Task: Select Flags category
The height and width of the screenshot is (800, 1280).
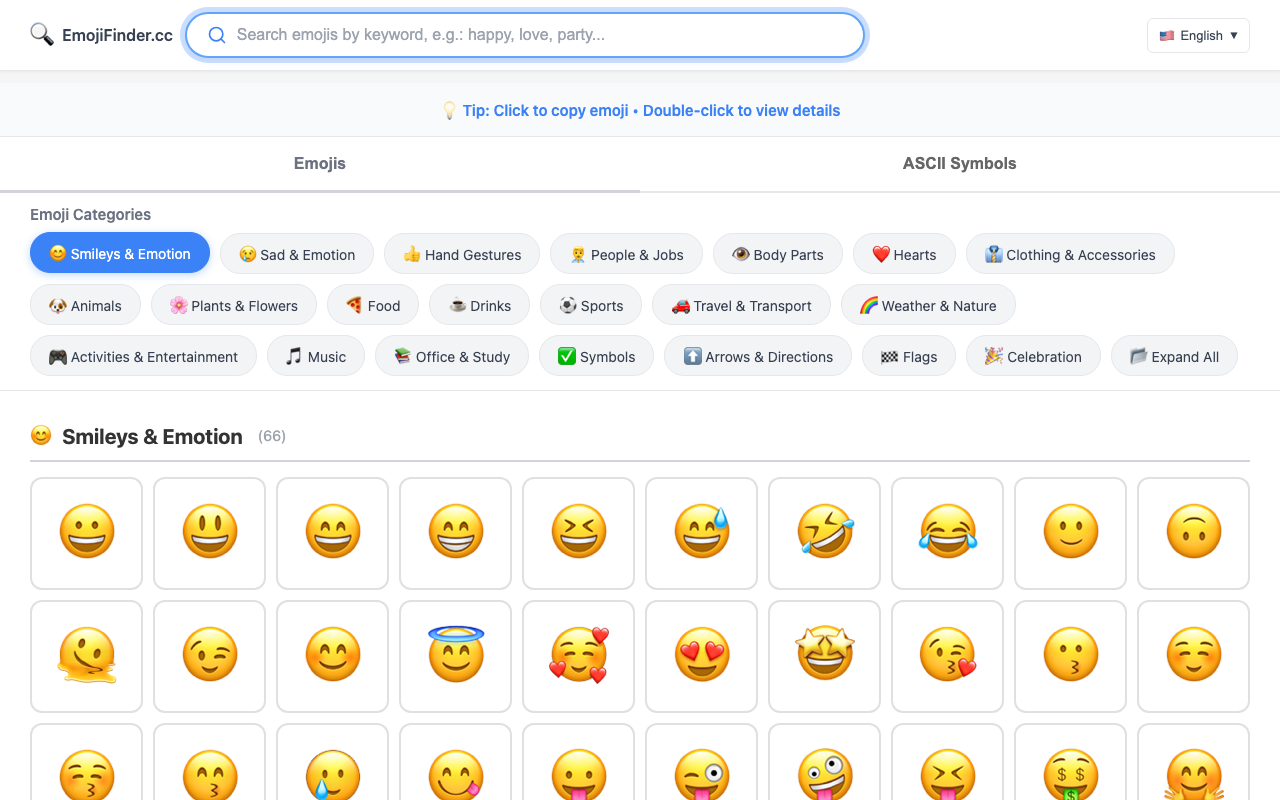Action: pyautogui.click(x=909, y=356)
